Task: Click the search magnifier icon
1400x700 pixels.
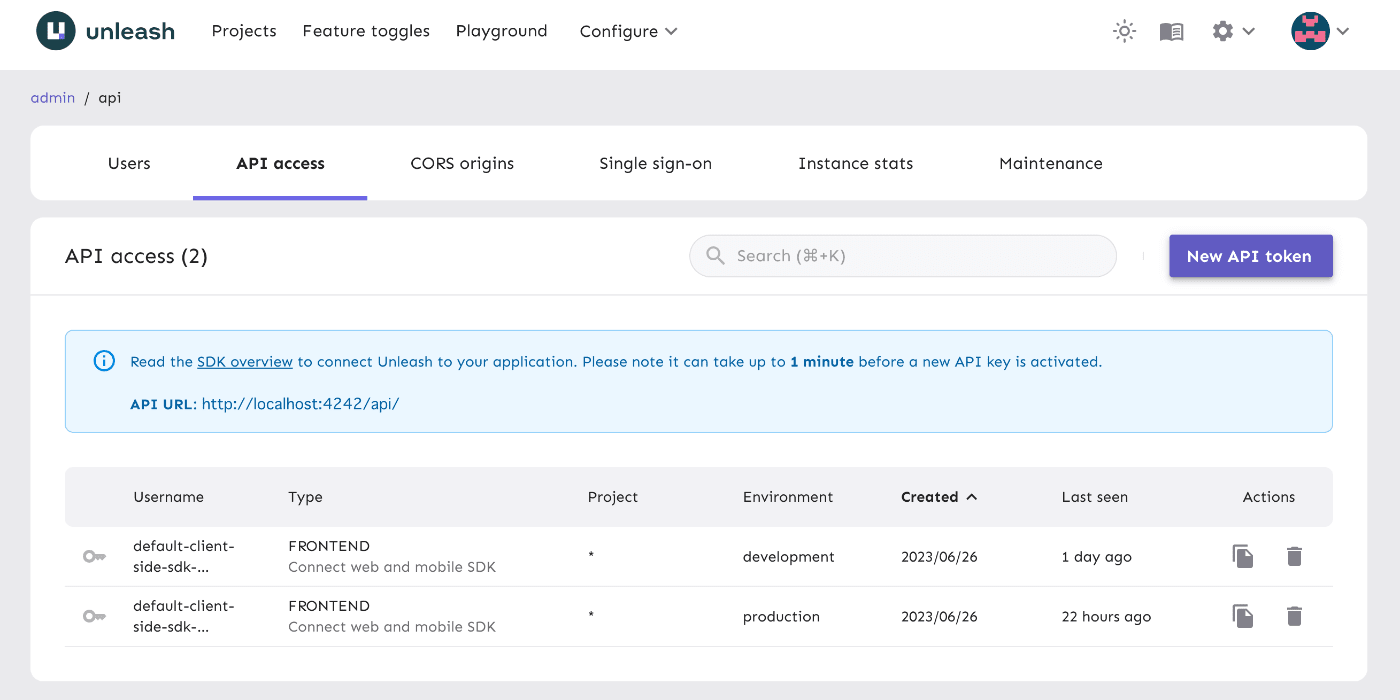Action: tap(715, 256)
